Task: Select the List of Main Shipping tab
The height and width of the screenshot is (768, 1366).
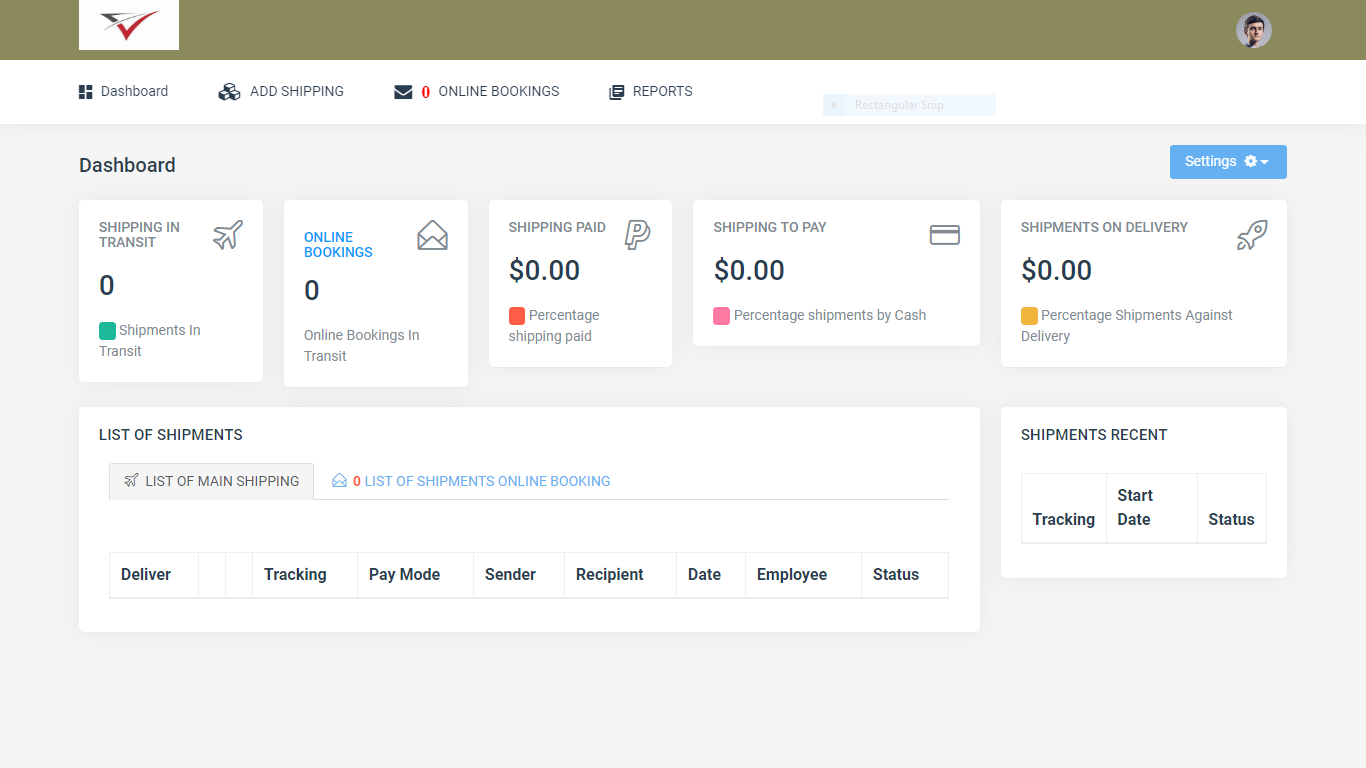Action: [211, 481]
